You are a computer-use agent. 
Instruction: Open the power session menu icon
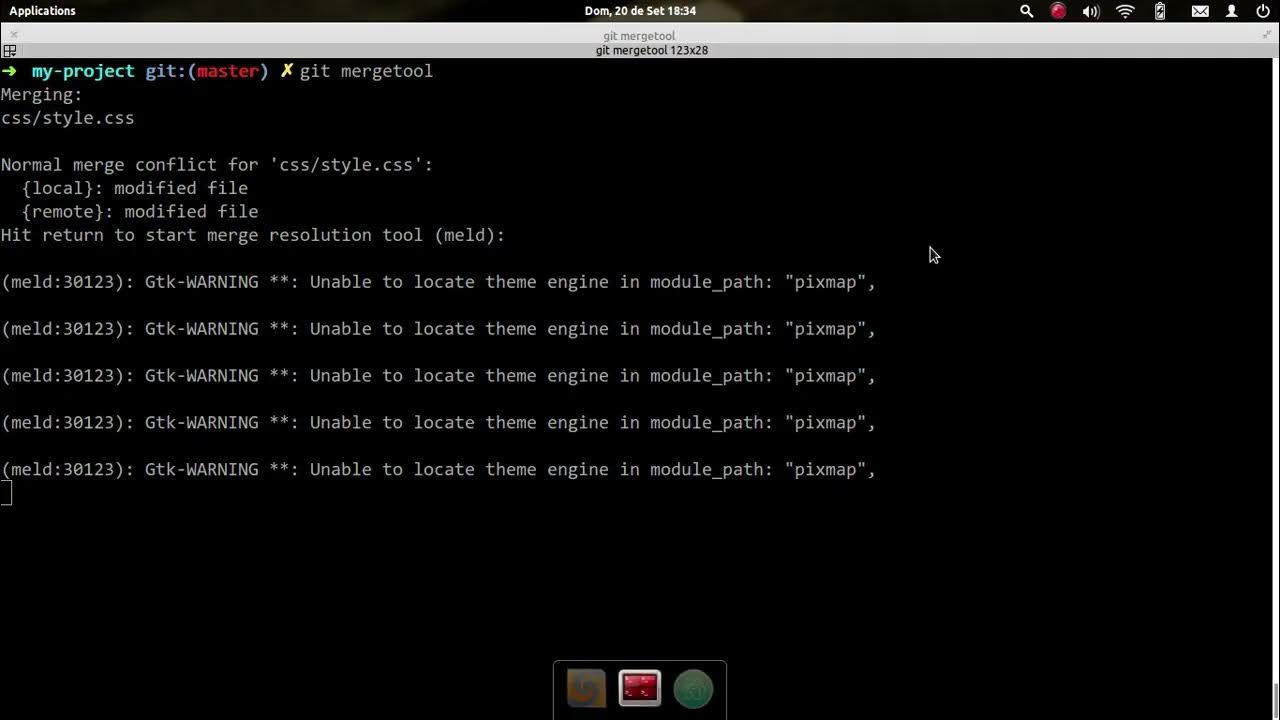pos(1263,11)
